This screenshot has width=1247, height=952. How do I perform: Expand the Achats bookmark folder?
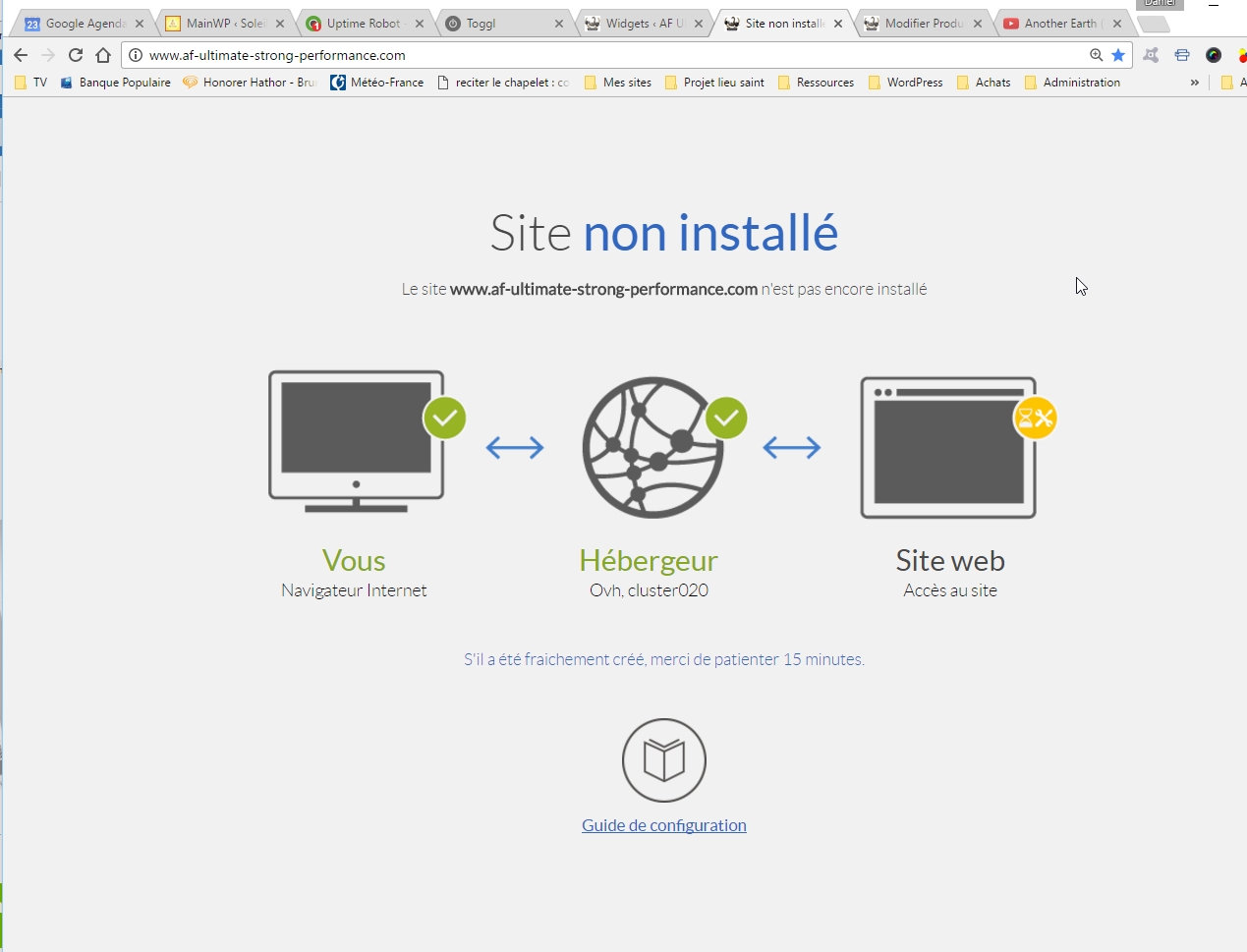[x=984, y=83]
